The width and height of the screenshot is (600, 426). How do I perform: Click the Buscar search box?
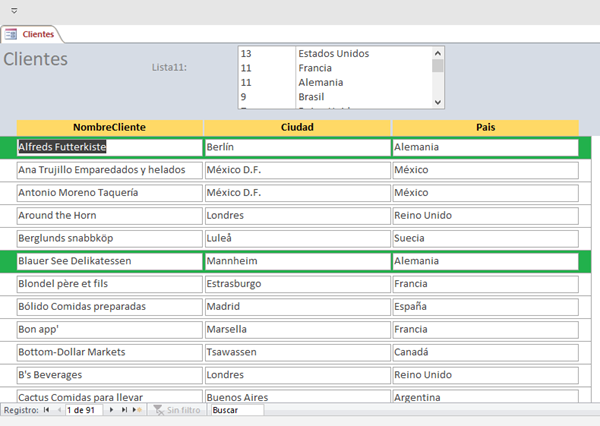pyautogui.click(x=237, y=410)
